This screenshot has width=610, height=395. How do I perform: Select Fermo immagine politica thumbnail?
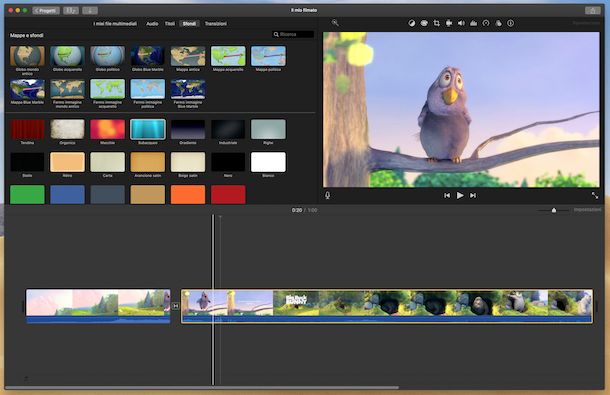148,89
